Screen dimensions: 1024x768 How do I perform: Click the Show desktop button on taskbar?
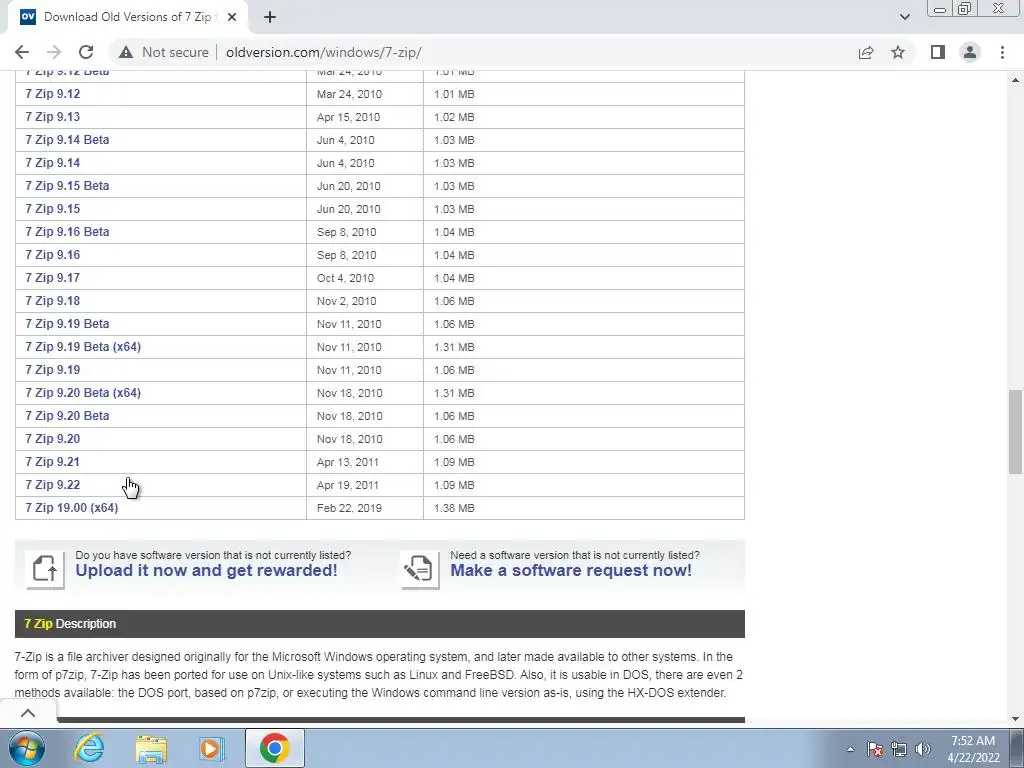1017,748
